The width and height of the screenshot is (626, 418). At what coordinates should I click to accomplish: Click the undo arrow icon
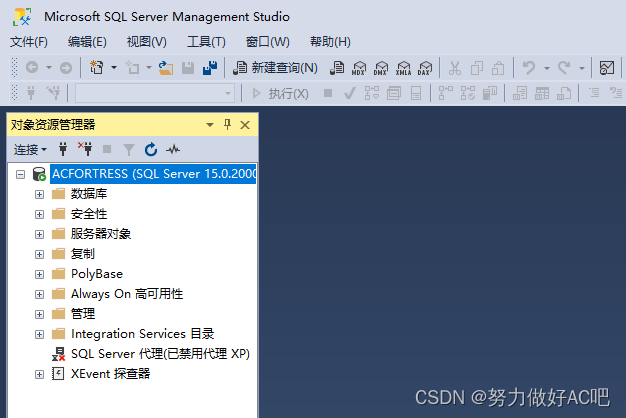pyautogui.click(x=529, y=68)
